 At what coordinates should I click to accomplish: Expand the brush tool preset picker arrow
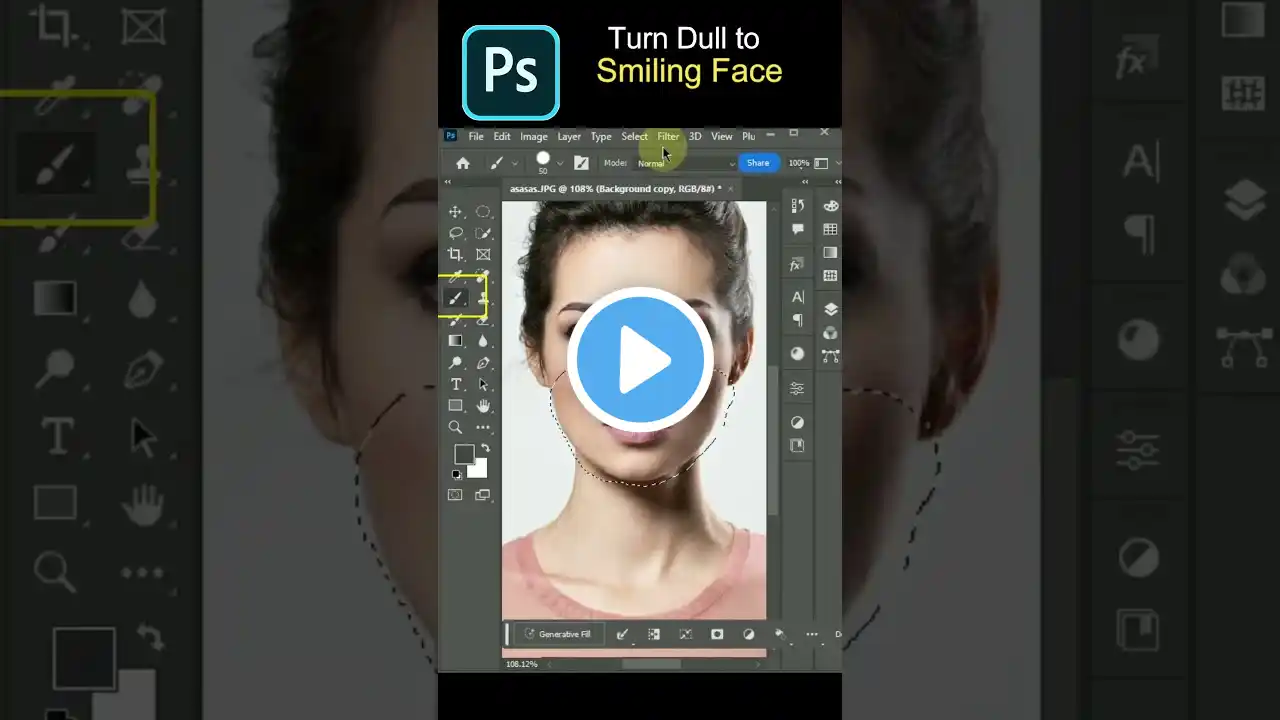515,163
